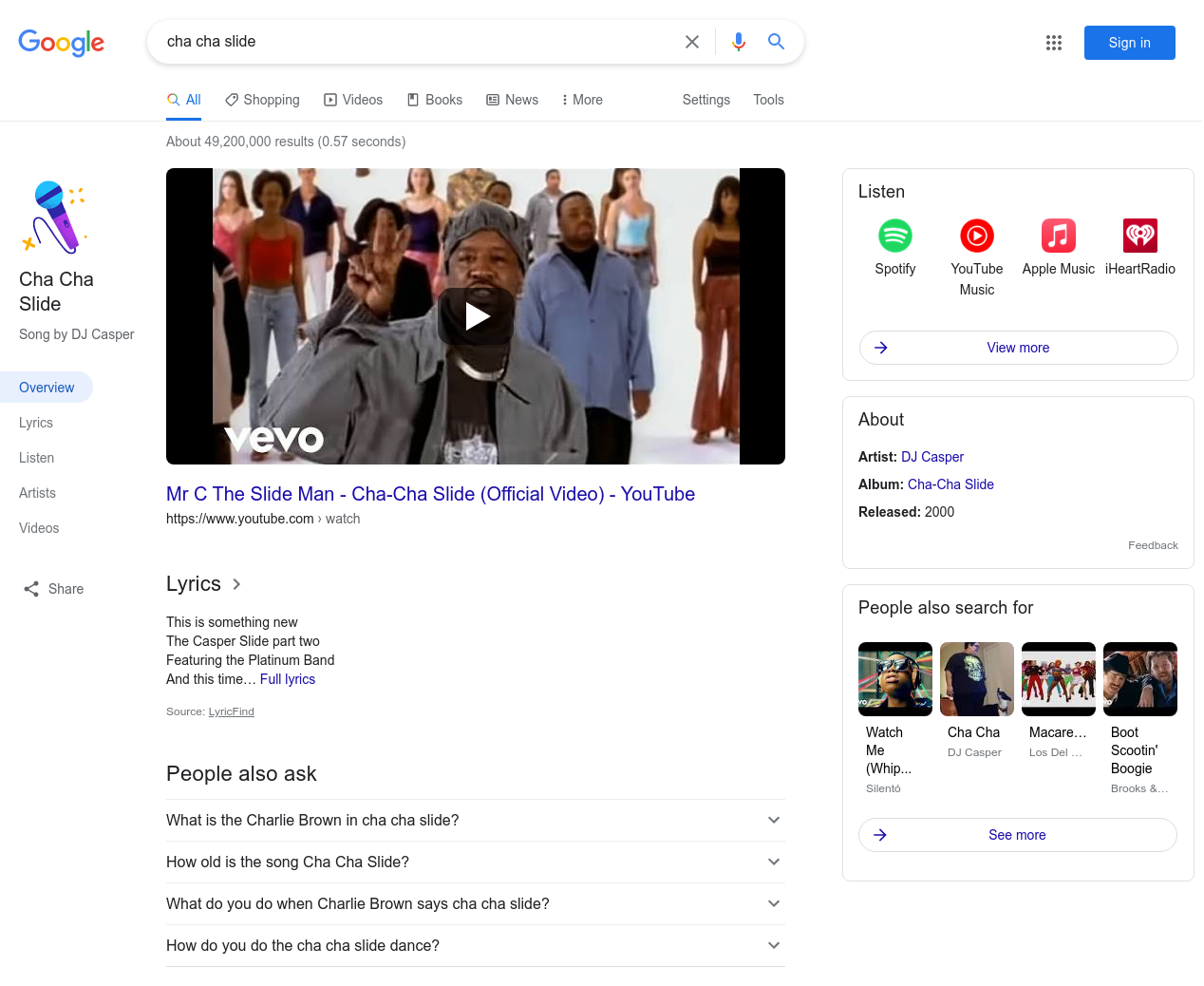This screenshot has height=986, width=1204.
Task: Open search Settings
Action: coord(706,100)
